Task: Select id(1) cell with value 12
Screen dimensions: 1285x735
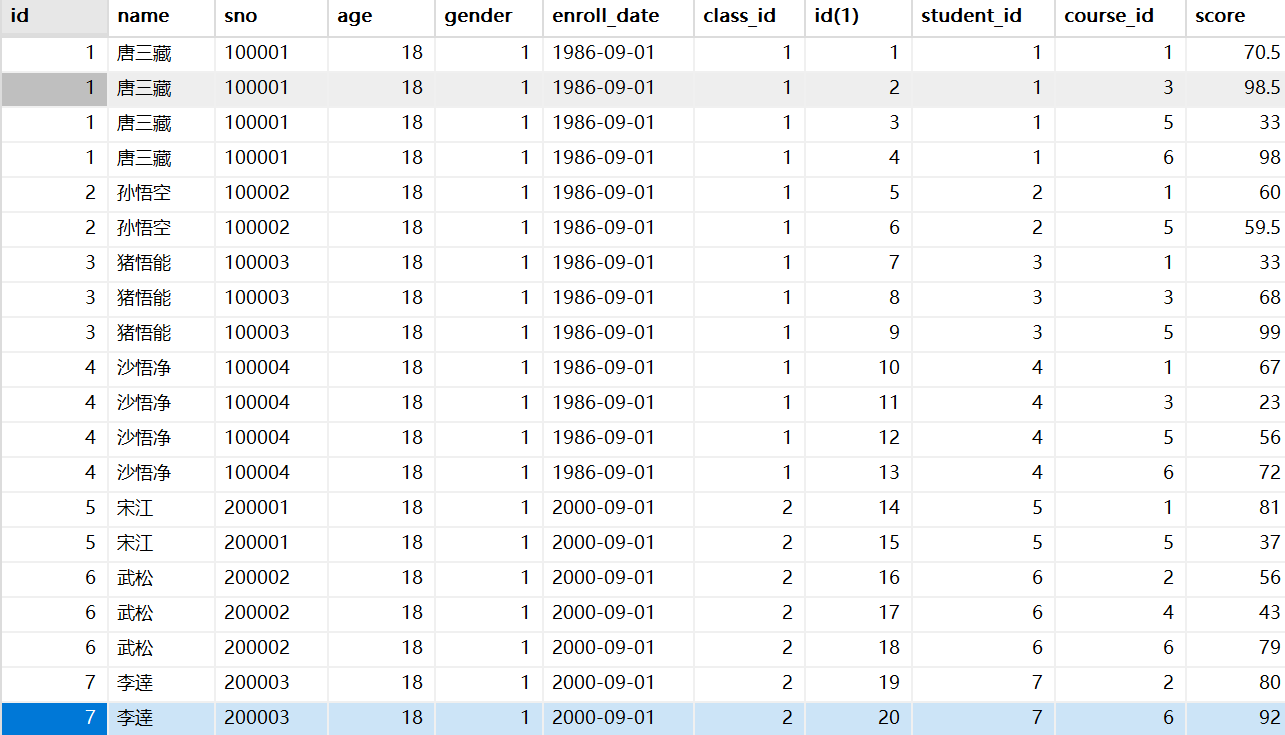Action: point(858,438)
